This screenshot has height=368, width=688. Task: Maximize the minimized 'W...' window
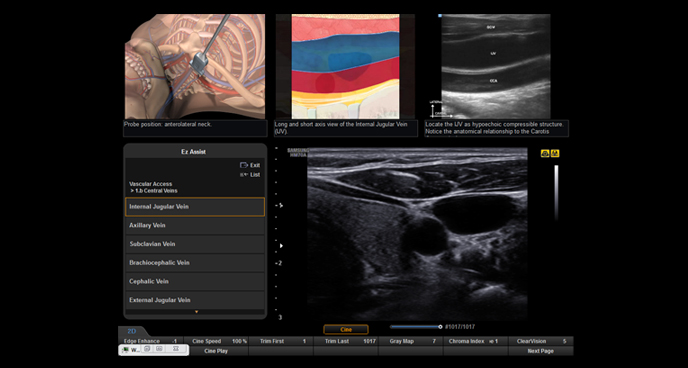click(159, 349)
